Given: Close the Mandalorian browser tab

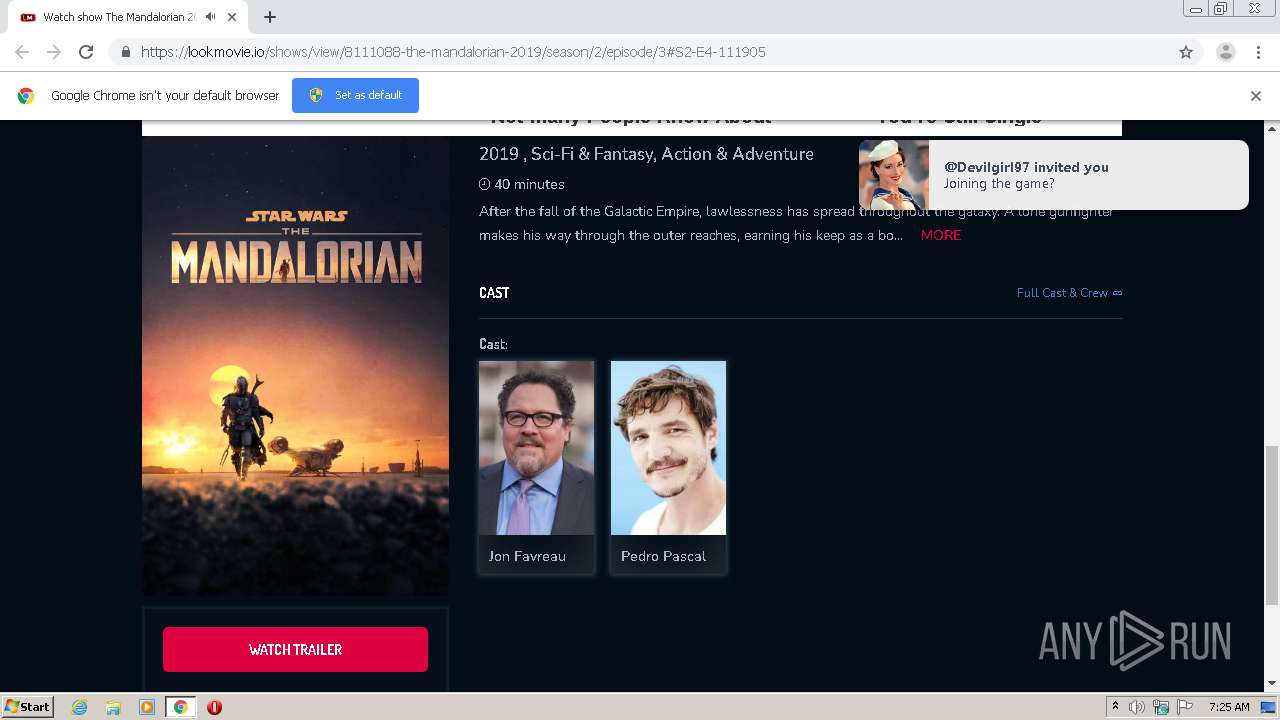Looking at the screenshot, I should 232,17.
